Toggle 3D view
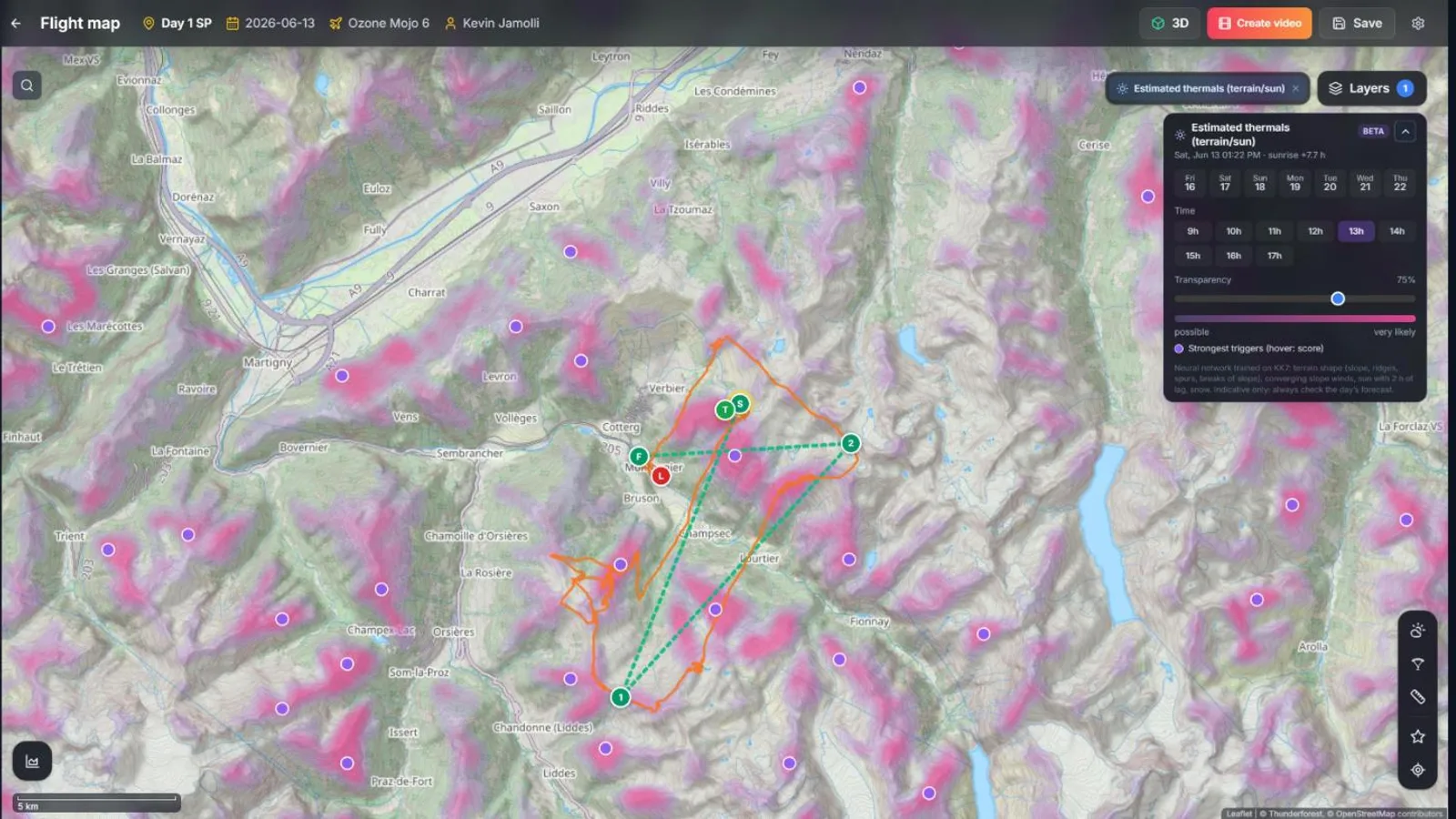The image size is (1456, 819). point(1170,24)
